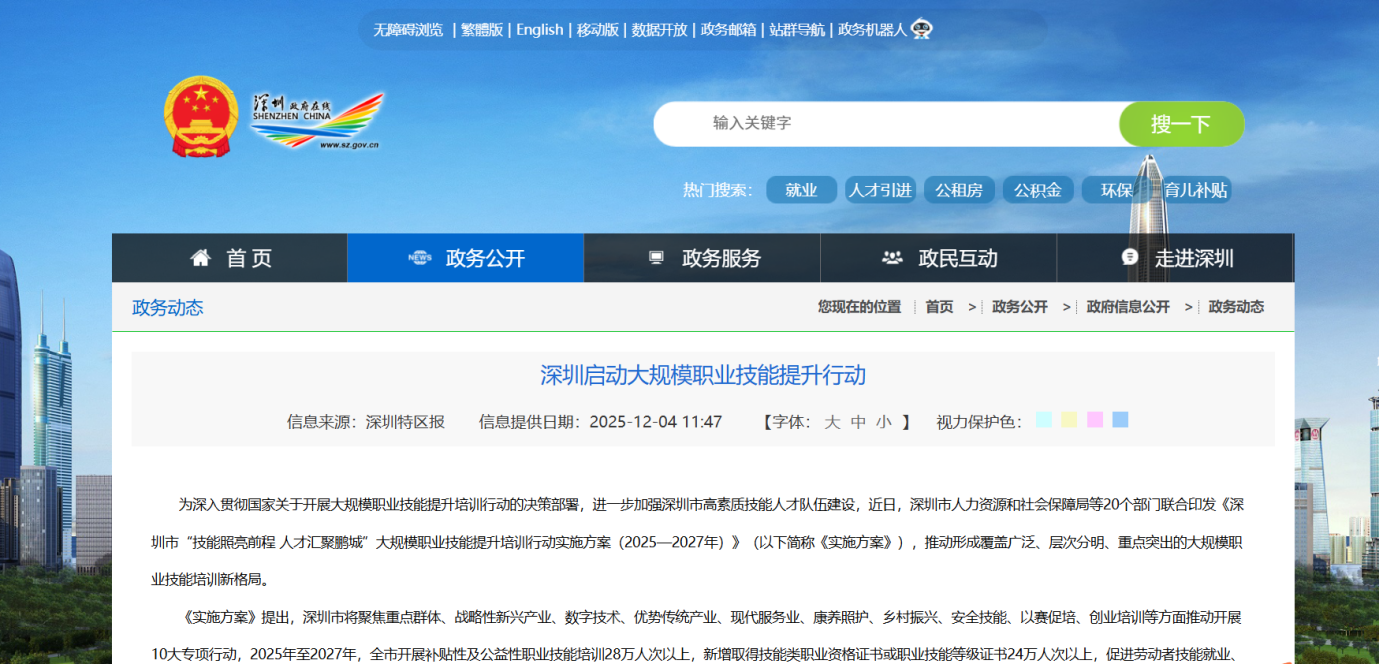Set font size to 中 (medium)
The height and width of the screenshot is (664, 1379).
[x=858, y=422]
